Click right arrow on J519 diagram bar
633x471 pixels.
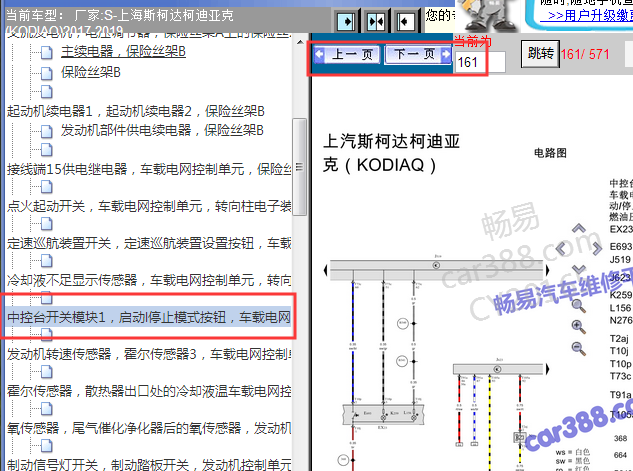point(547,270)
